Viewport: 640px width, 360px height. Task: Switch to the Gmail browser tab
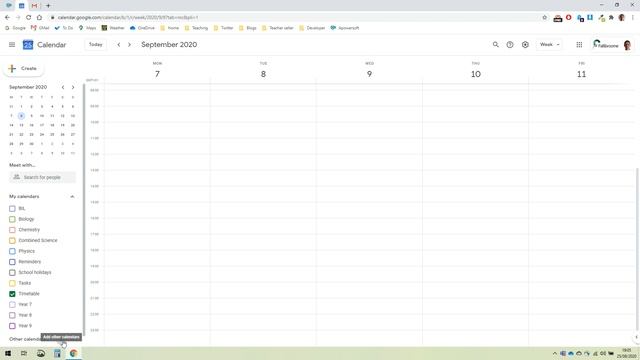point(34,6)
